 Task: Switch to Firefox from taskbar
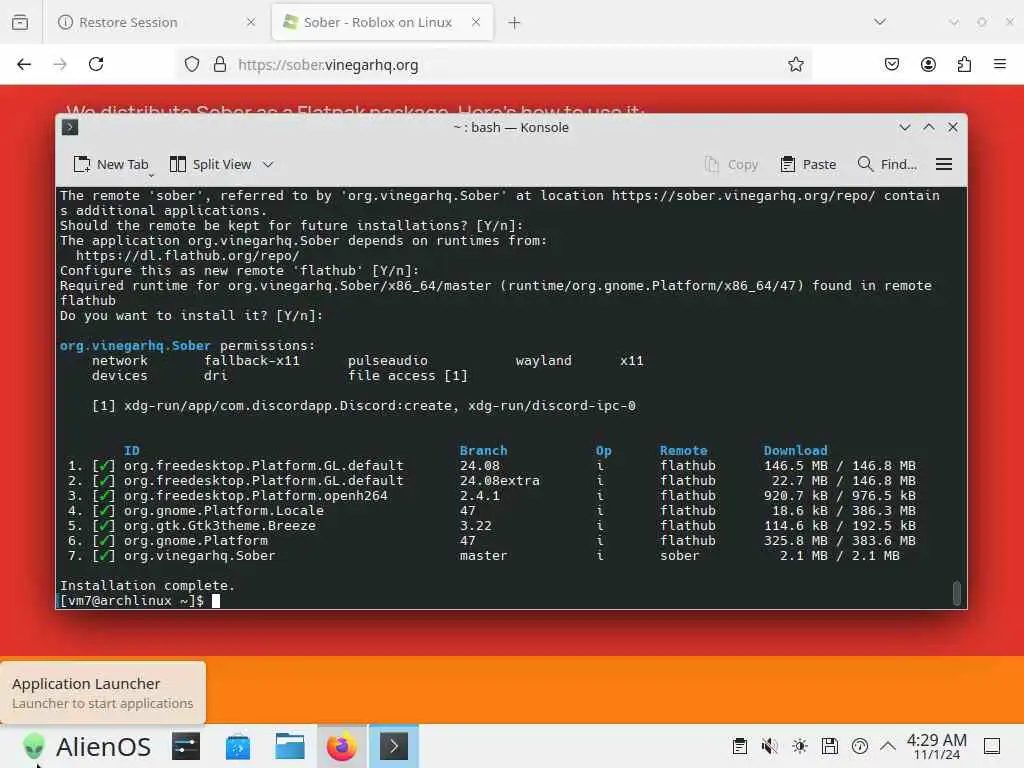tap(342, 746)
